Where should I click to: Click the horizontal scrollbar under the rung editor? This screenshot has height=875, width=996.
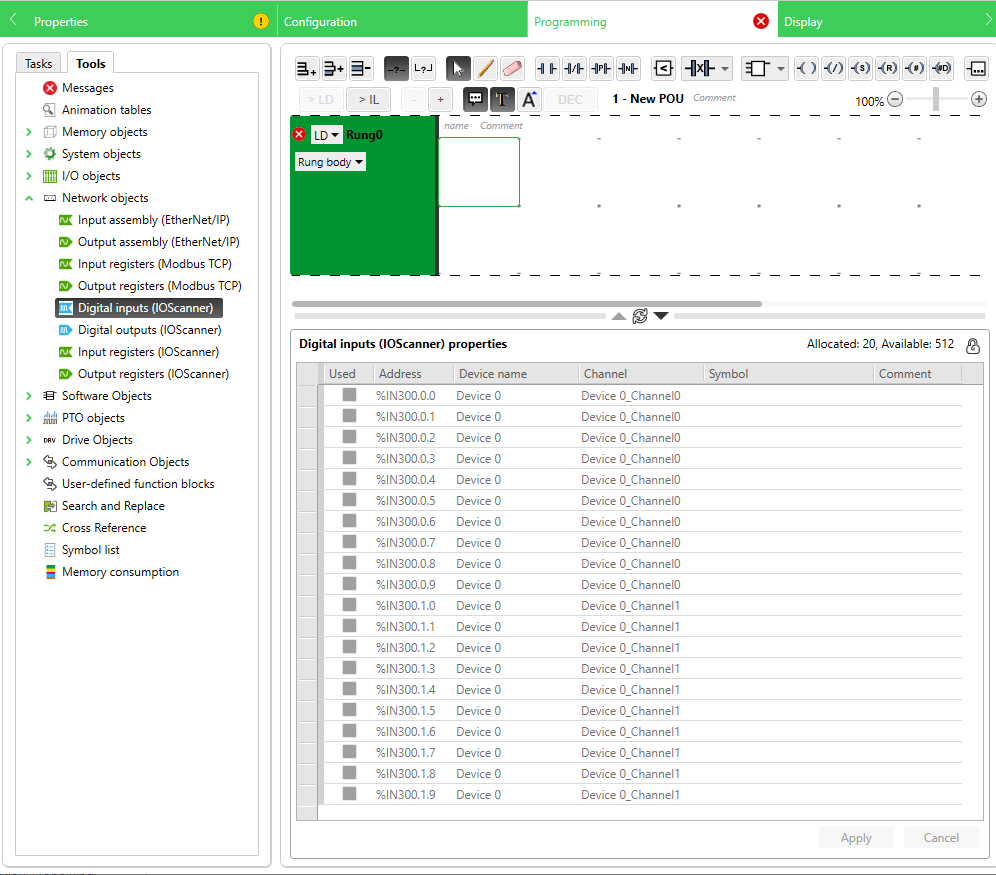[x=527, y=304]
